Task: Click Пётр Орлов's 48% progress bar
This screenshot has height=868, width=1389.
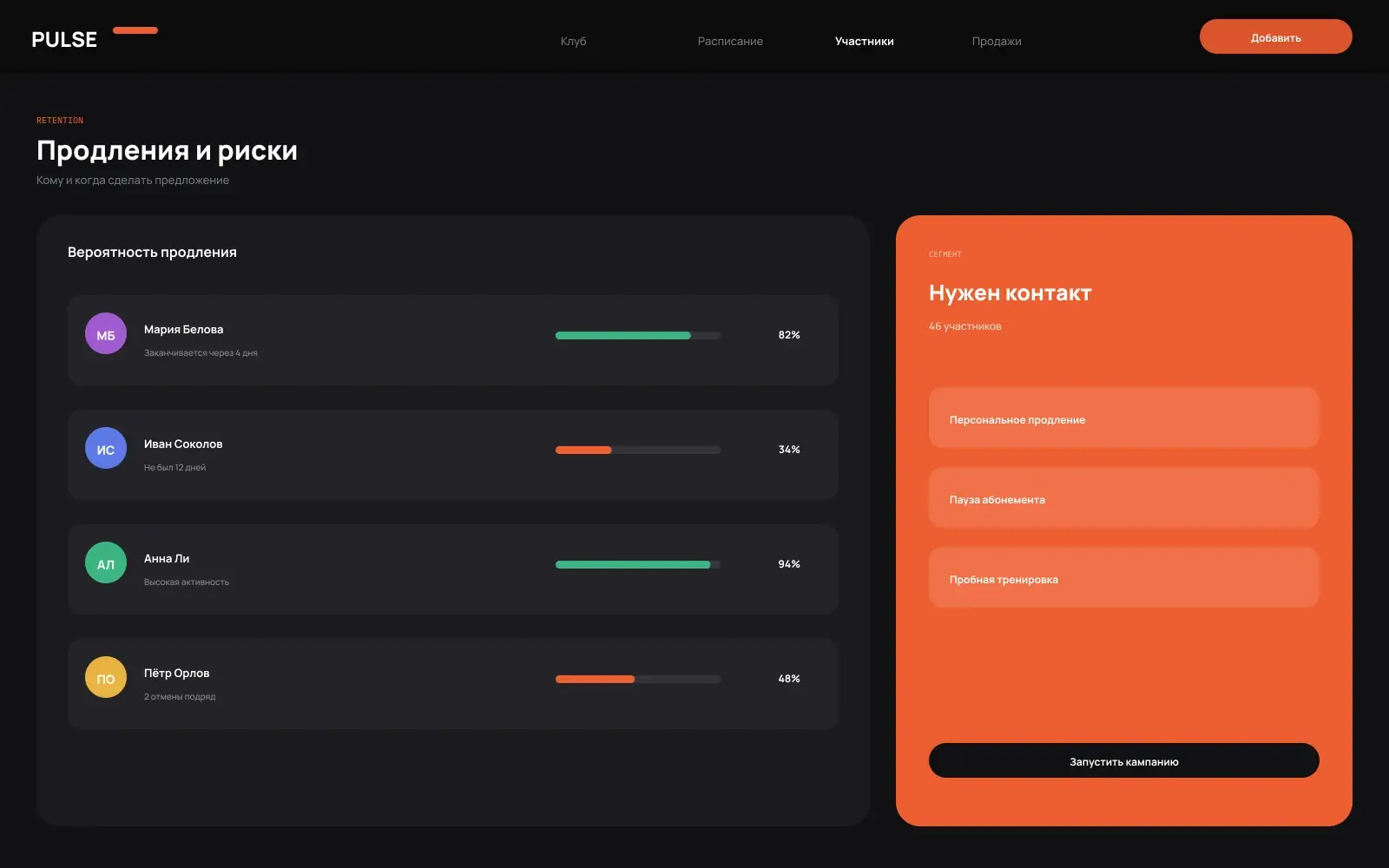Action: [x=638, y=679]
